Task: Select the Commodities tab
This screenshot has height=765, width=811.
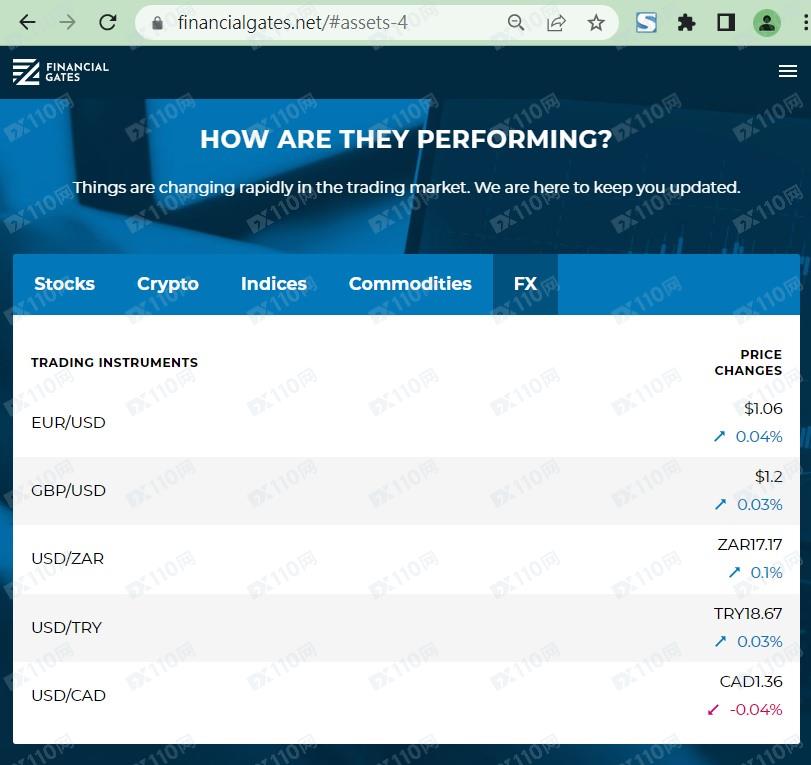Action: (x=410, y=284)
